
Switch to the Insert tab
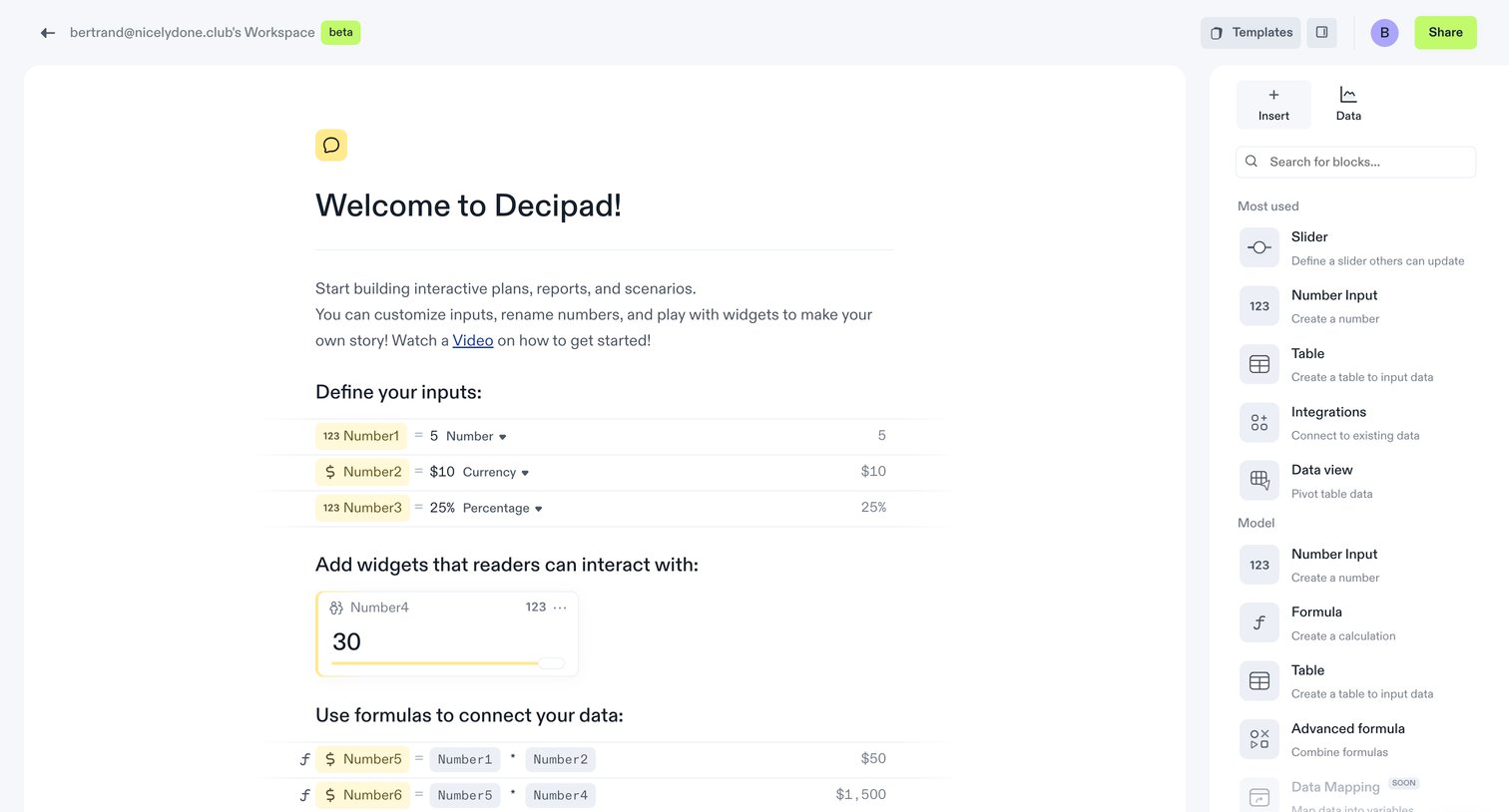[x=1273, y=105]
